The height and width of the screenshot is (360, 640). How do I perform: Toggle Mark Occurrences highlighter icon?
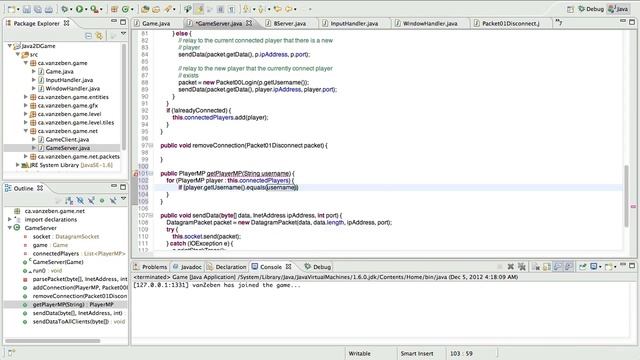pyautogui.click(x=199, y=9)
